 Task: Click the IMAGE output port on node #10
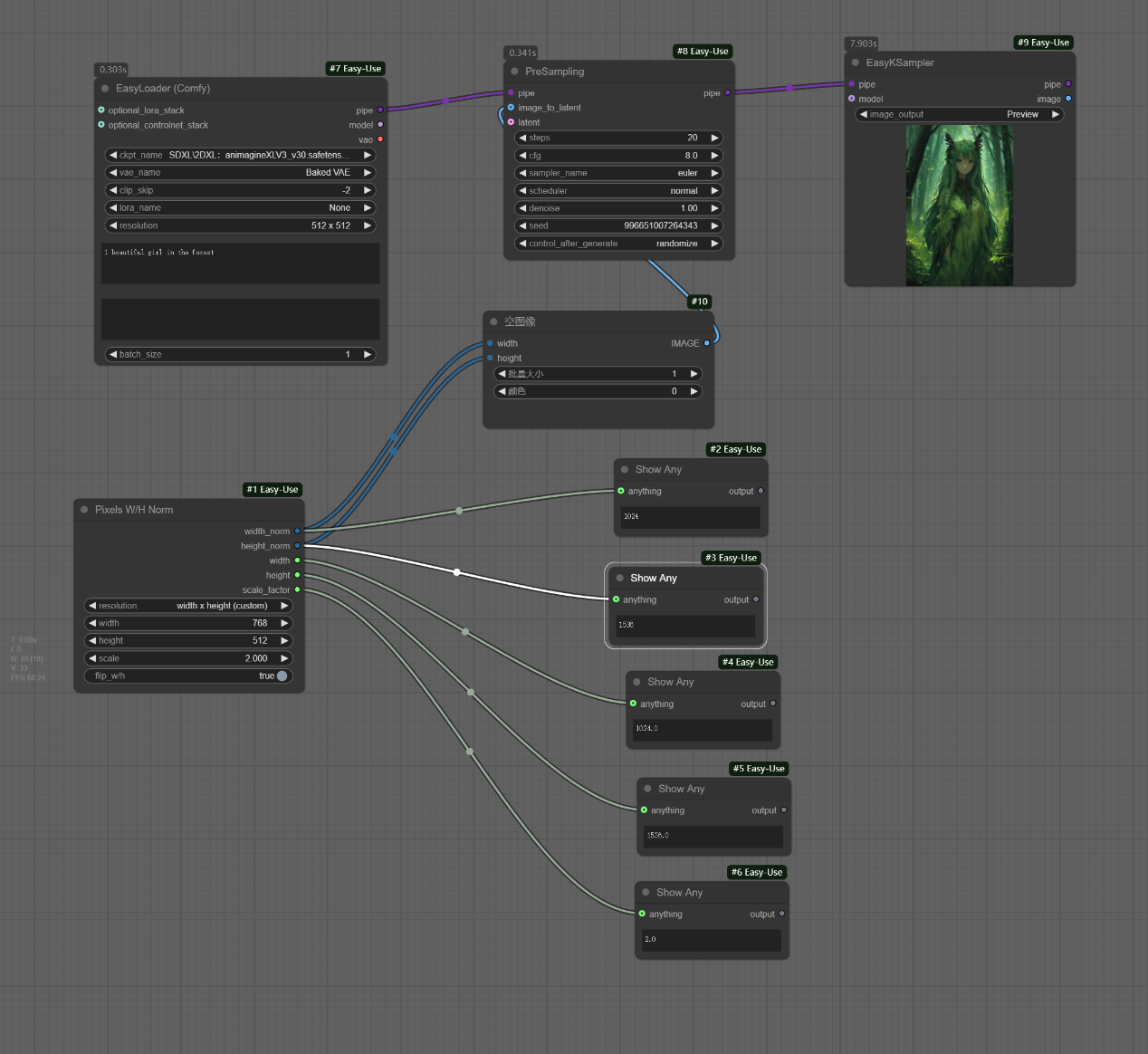[707, 343]
